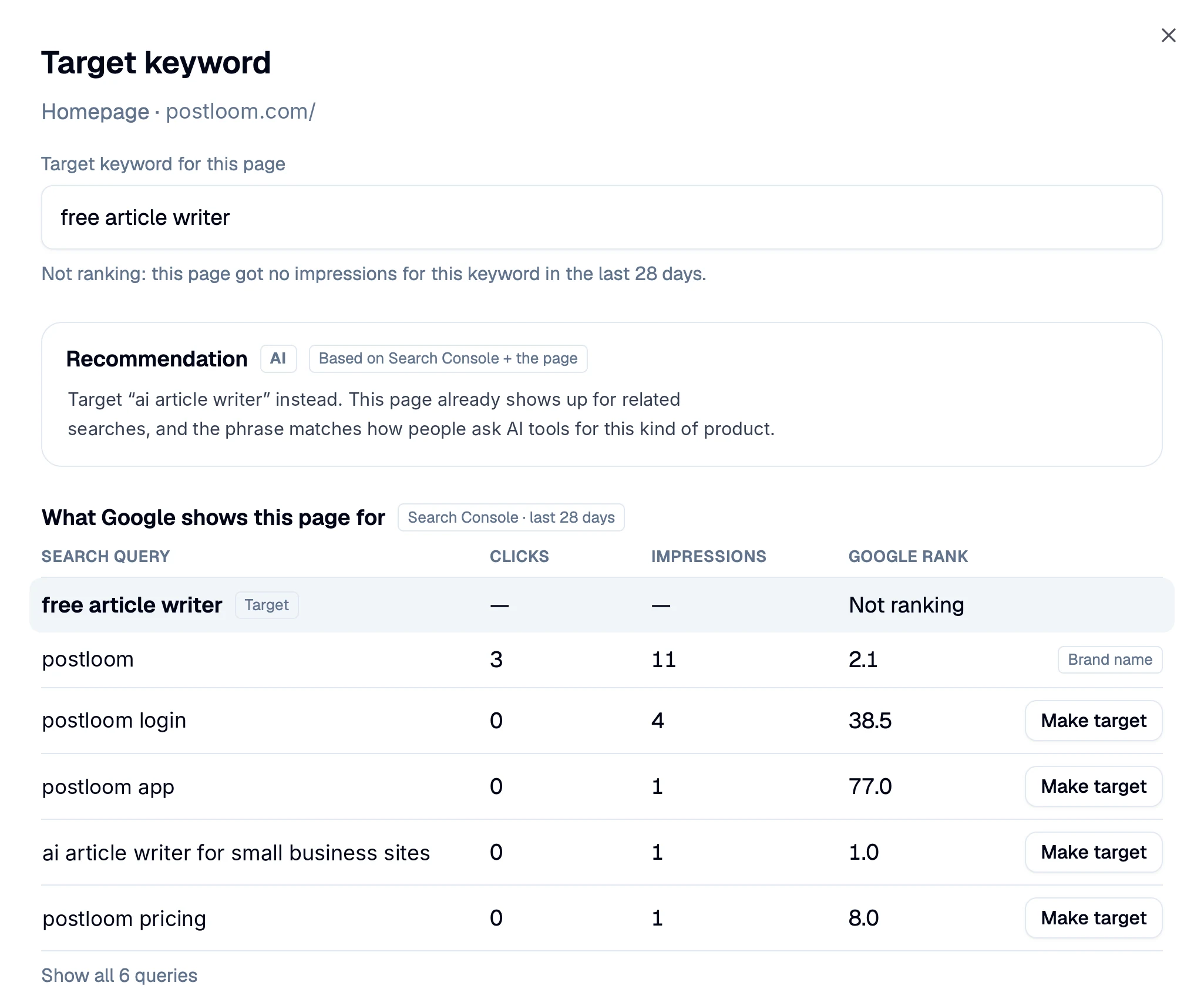Click the 'Search Console · last 28 days' tag
The height and width of the screenshot is (1006, 1204).
coord(511,517)
